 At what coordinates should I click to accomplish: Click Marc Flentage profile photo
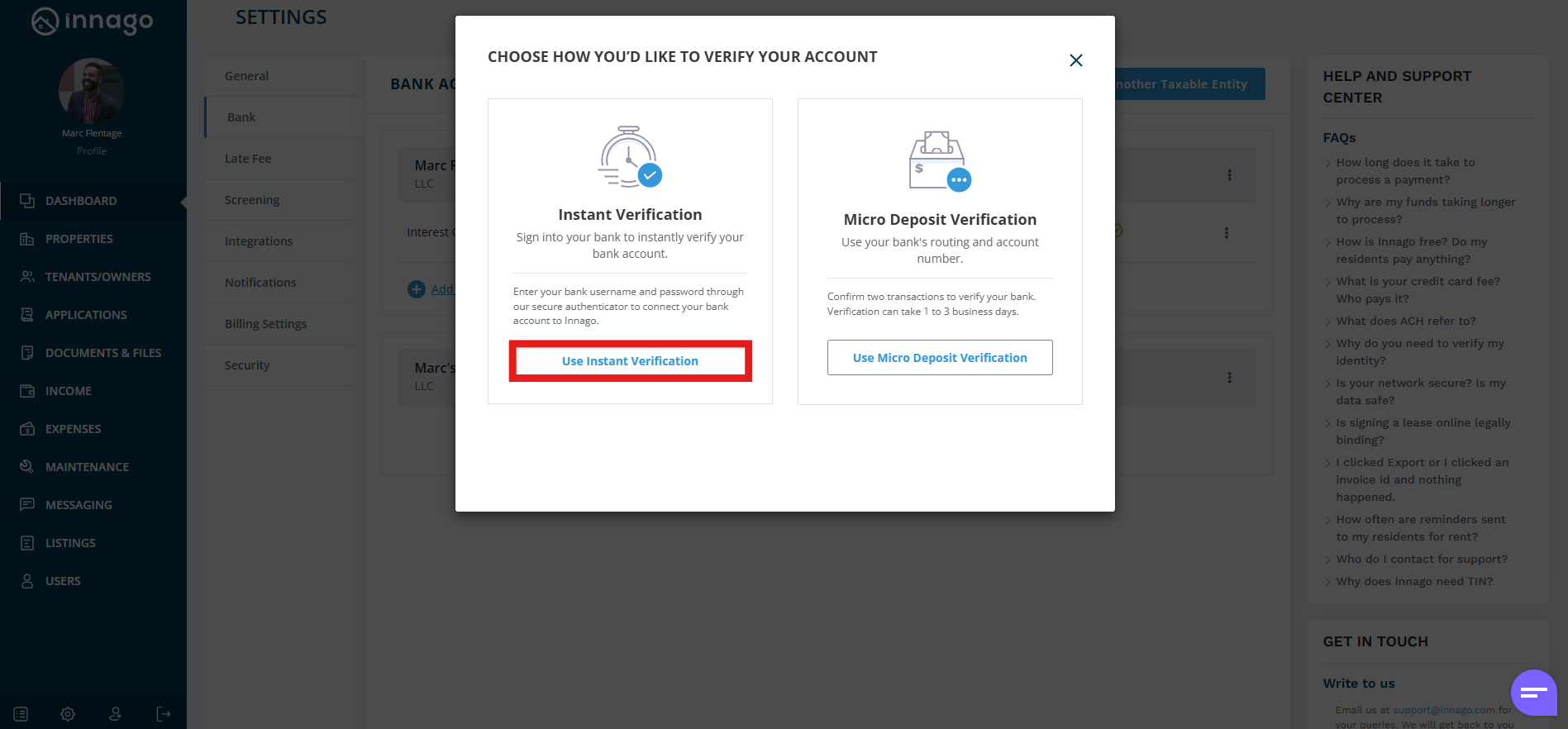92,91
